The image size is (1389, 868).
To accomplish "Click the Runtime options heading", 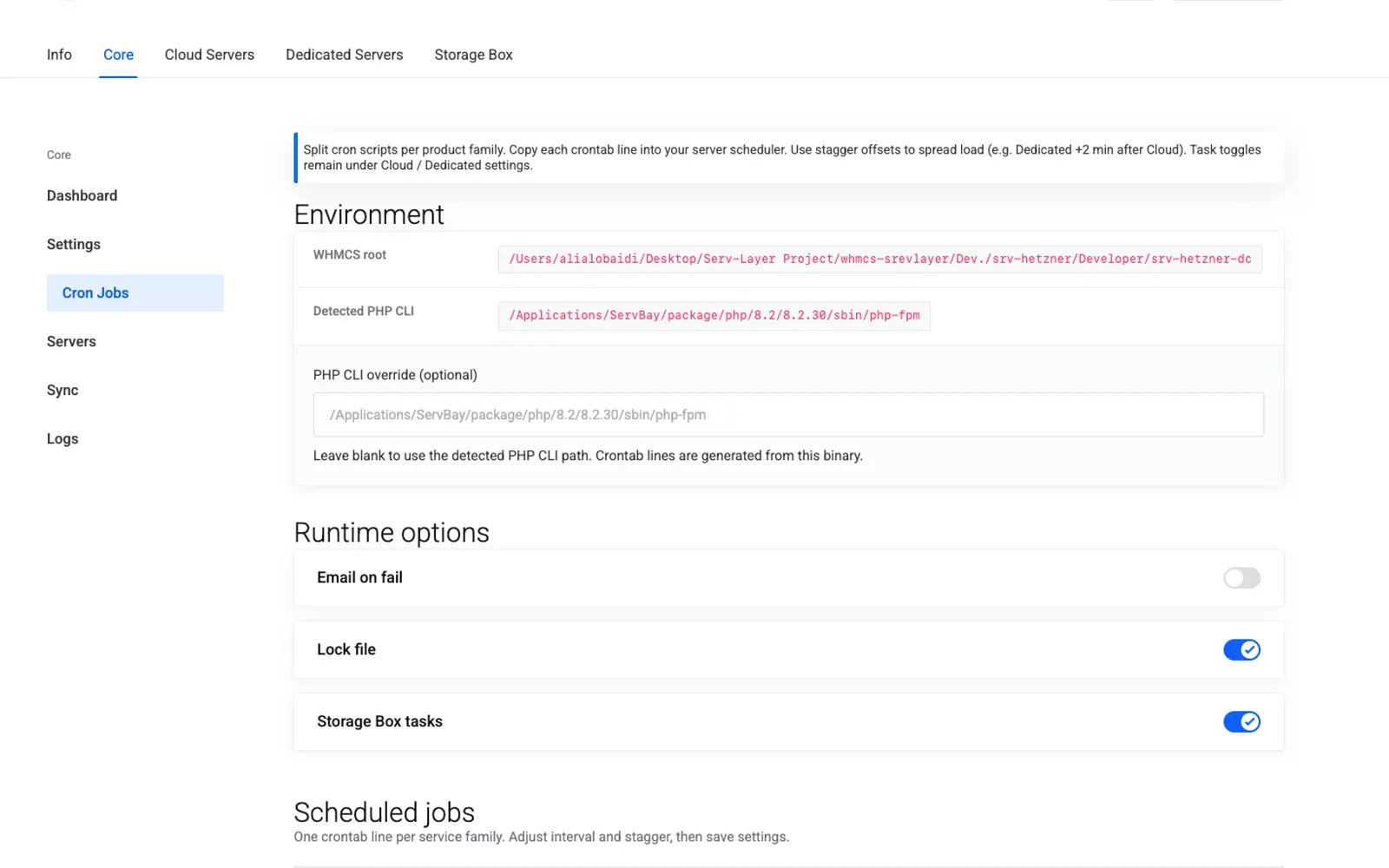I will tap(392, 532).
